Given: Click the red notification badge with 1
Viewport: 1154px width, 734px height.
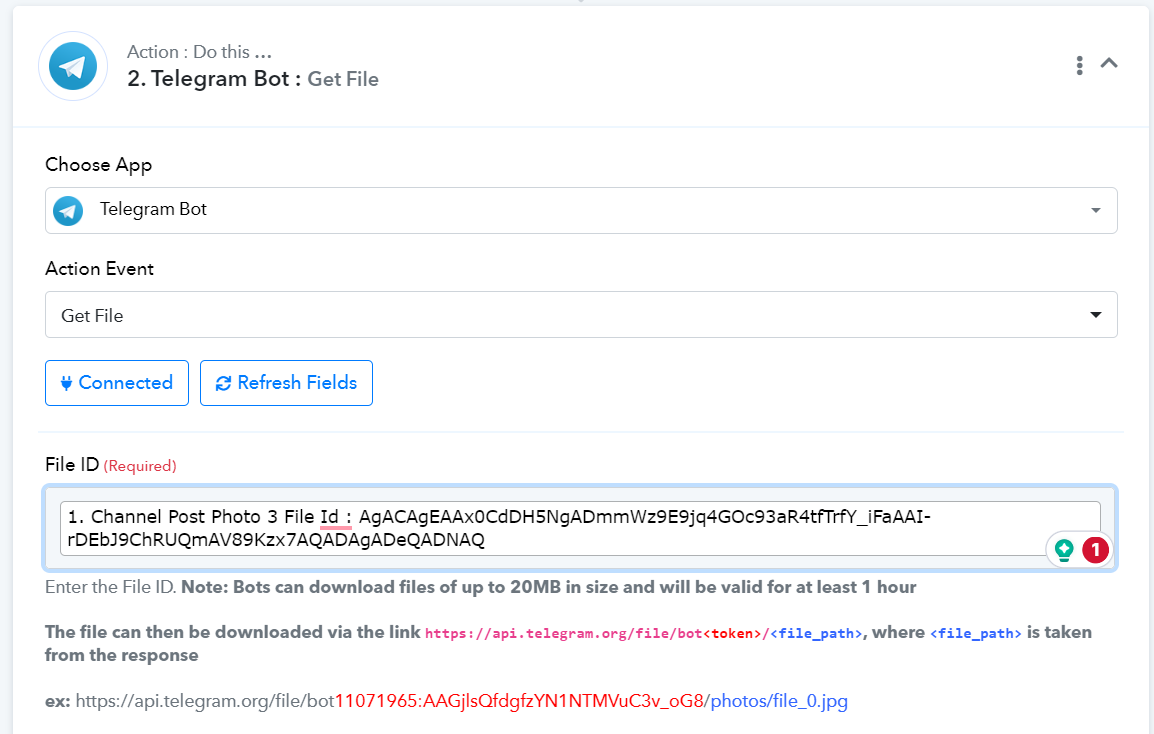Looking at the screenshot, I should 1095,550.
